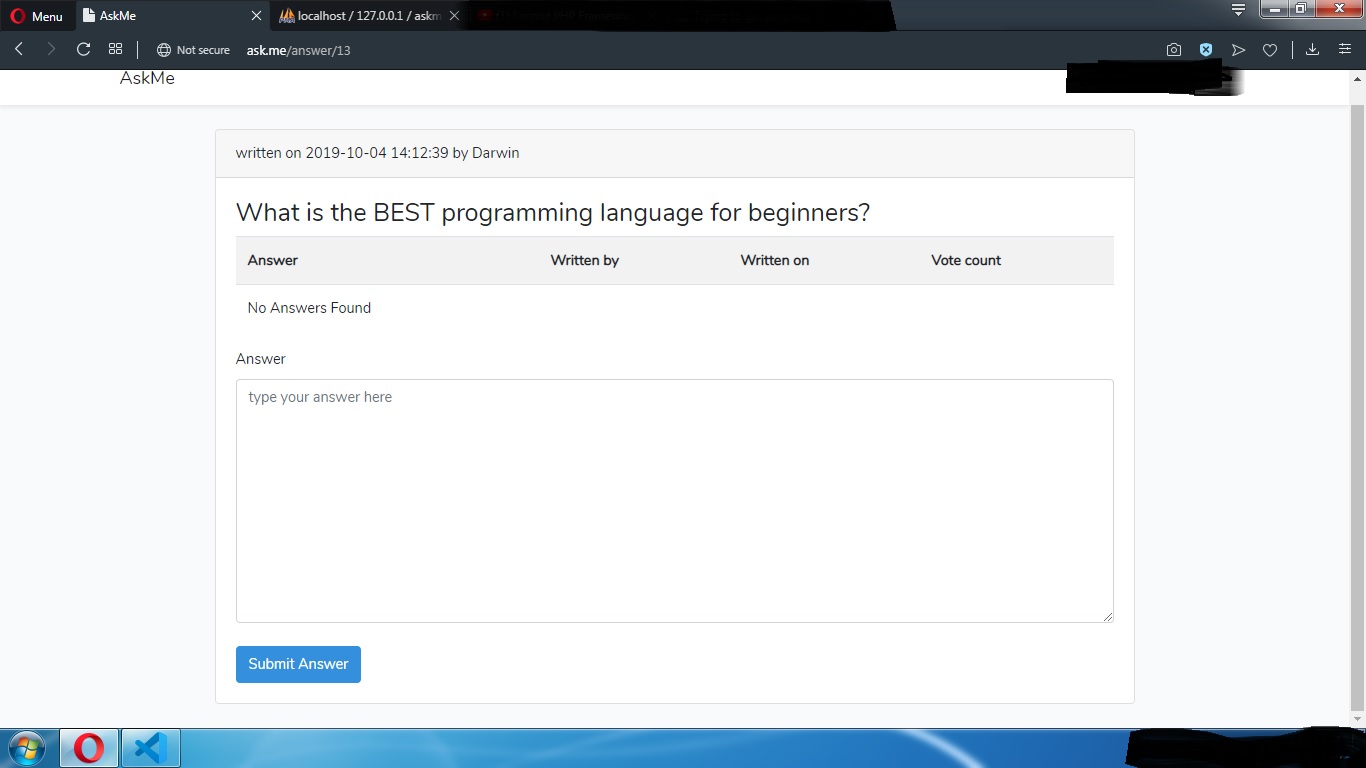
Task: Click the written on 2019-10-04 by Darwin text
Action: coord(377,153)
